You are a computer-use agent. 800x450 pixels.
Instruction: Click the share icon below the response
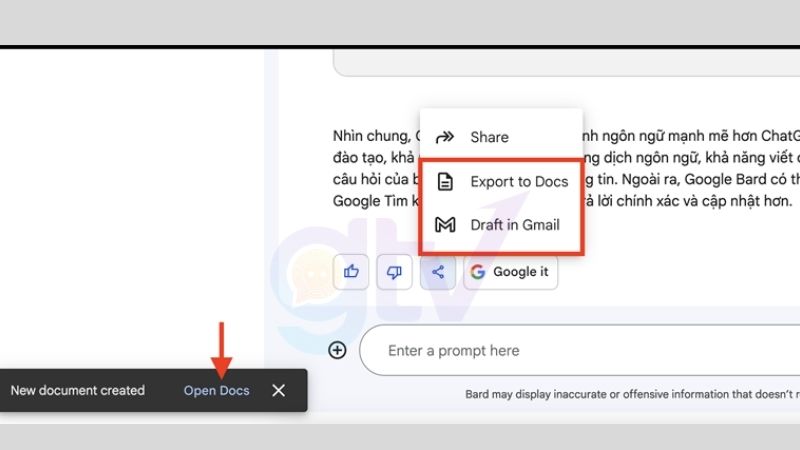(438, 271)
